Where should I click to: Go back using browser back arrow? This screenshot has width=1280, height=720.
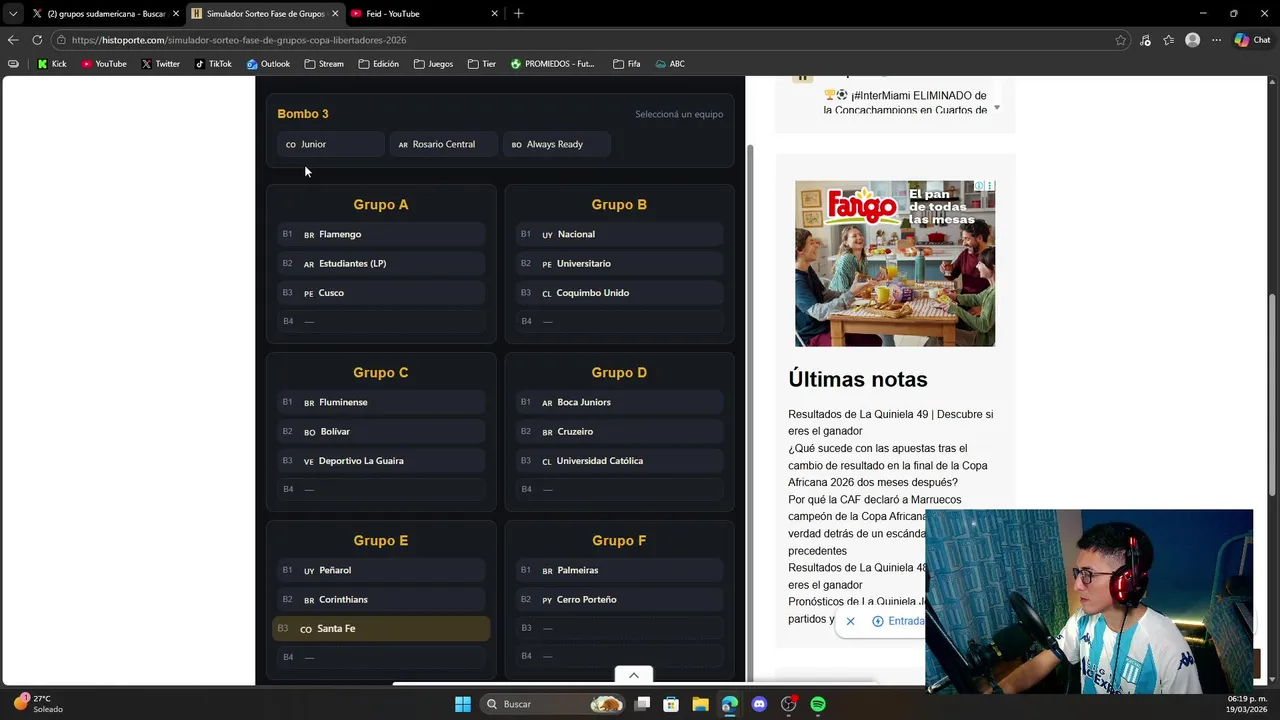point(12,40)
